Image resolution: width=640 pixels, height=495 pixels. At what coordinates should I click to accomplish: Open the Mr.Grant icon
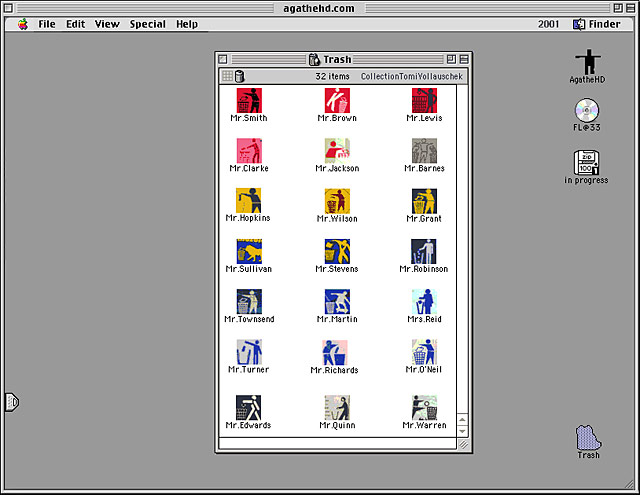(x=424, y=201)
